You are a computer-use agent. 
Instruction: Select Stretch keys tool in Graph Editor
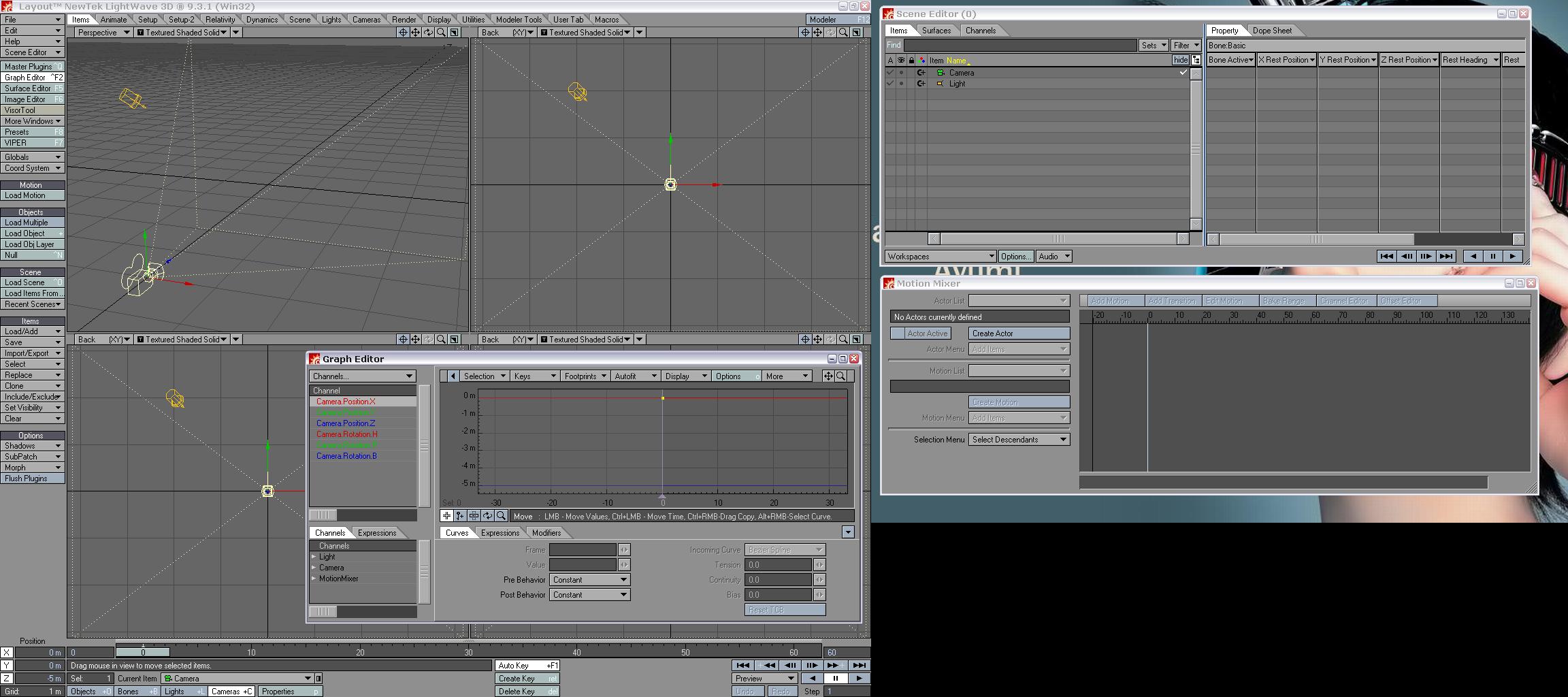point(474,516)
